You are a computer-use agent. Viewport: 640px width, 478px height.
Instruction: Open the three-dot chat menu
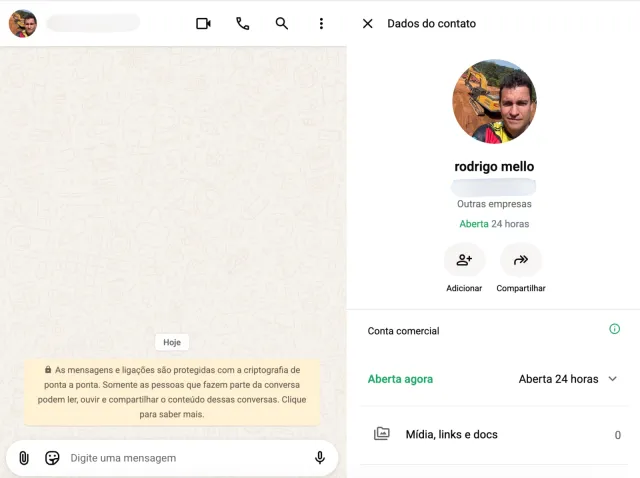point(321,24)
